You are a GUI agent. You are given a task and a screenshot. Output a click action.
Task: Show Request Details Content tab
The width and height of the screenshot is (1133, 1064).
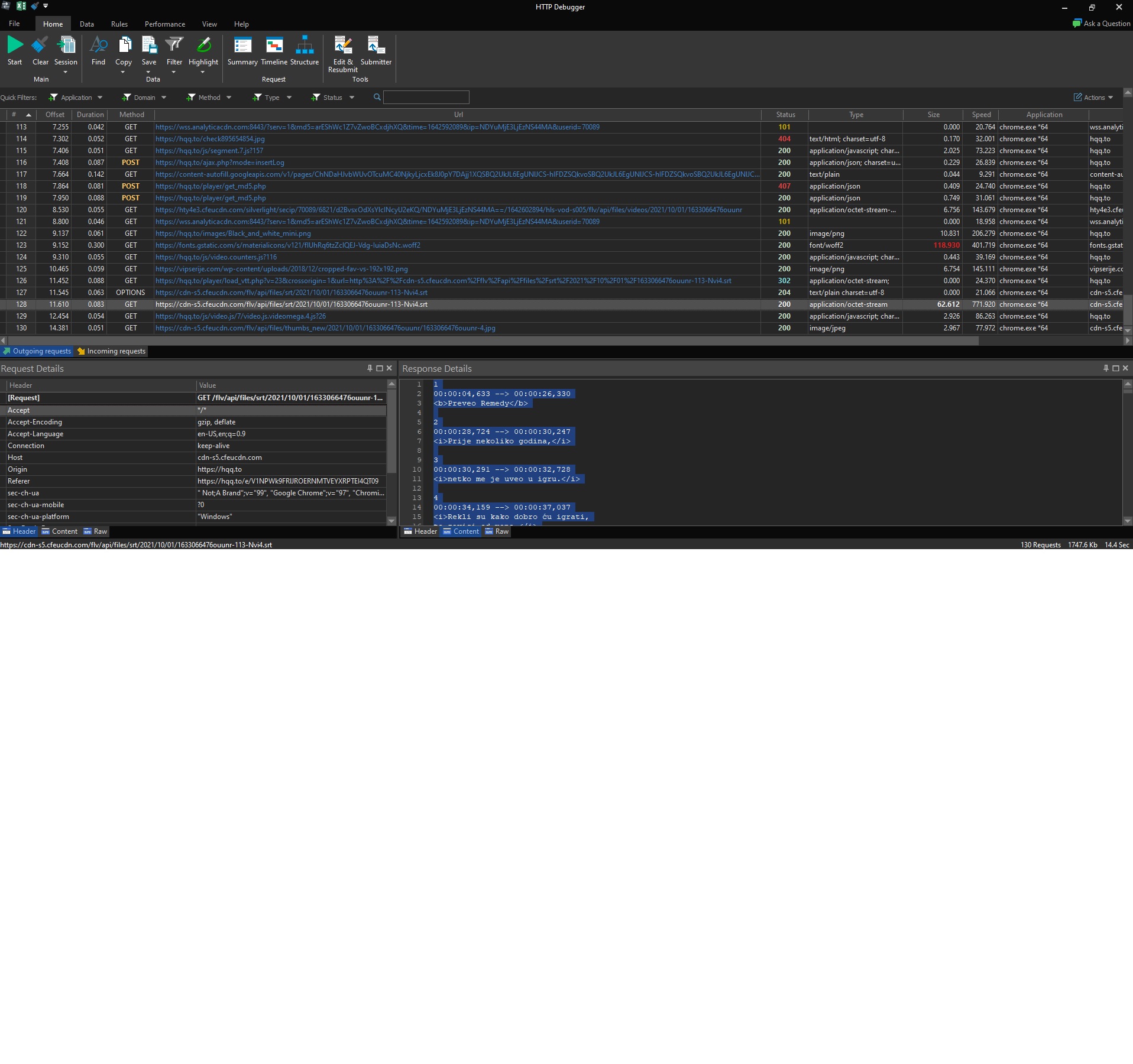60,531
